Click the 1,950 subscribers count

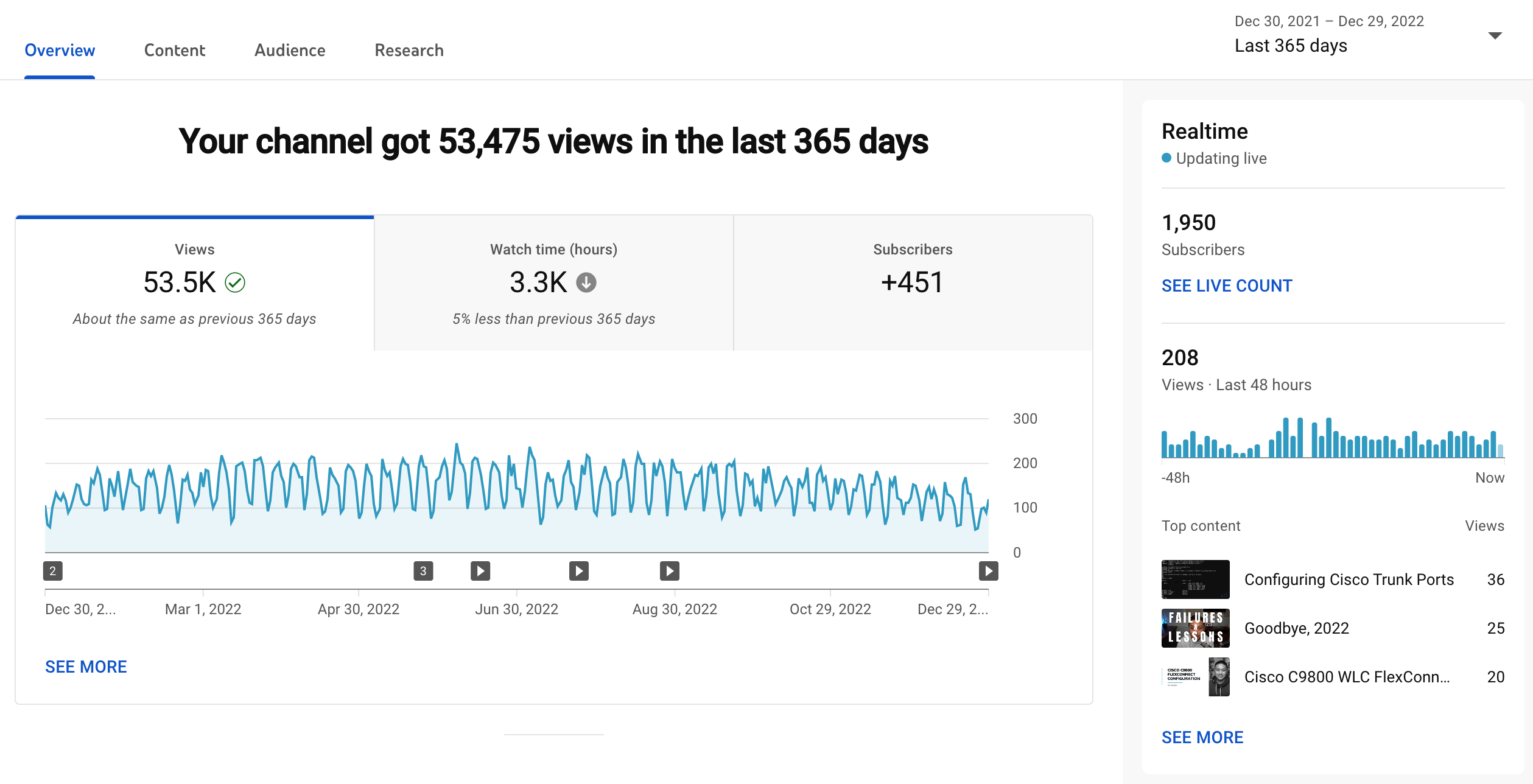coord(1188,223)
